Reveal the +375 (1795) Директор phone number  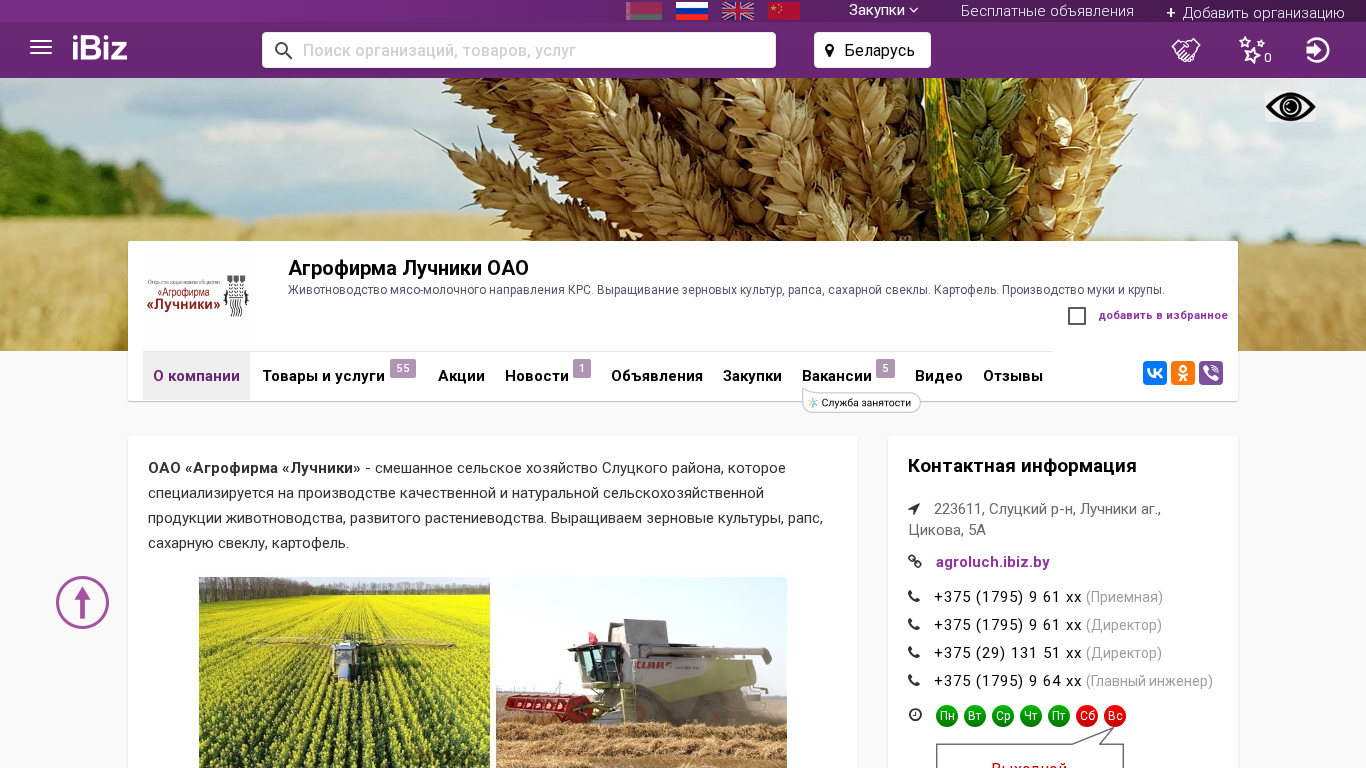pyautogui.click(x=1007, y=625)
